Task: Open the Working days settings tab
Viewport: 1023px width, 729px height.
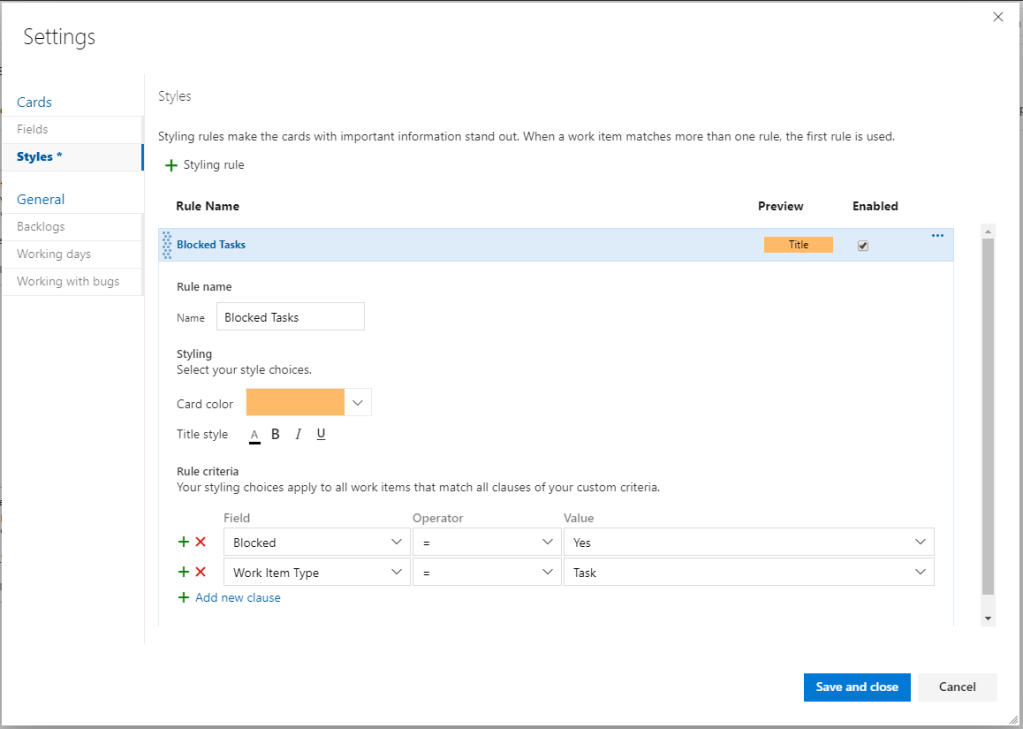Action: coord(54,254)
